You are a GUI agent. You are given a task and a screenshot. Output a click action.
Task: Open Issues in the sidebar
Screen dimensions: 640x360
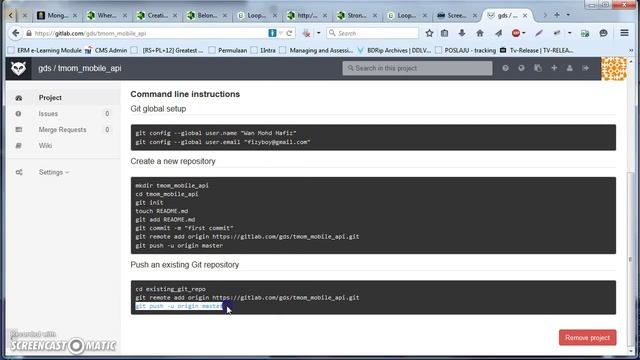point(48,114)
